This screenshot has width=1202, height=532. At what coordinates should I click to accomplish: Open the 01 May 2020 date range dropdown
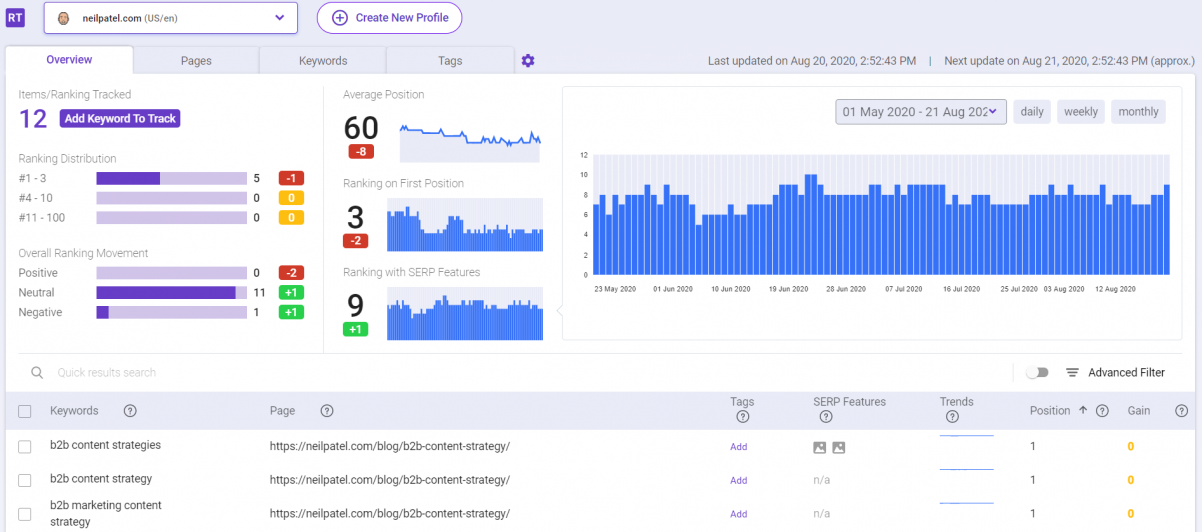(921, 112)
